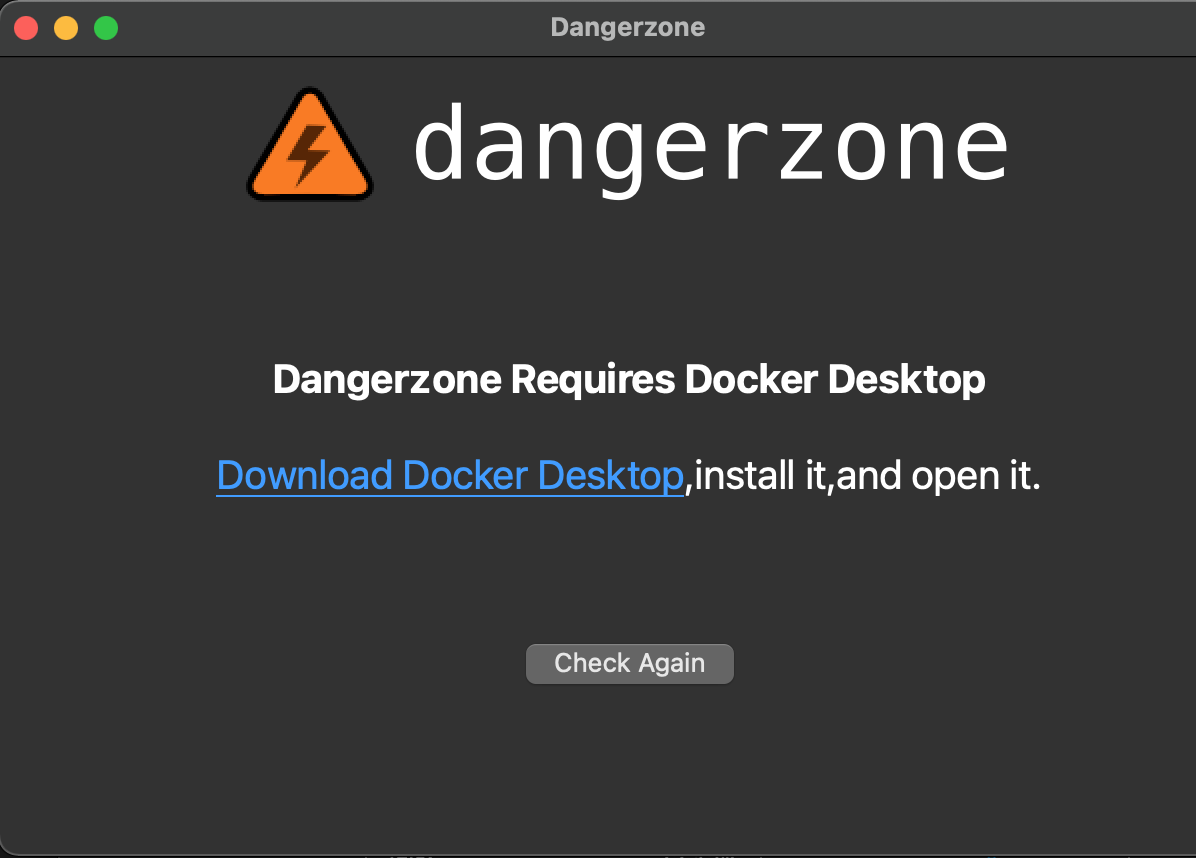Retry Docker detection via Check Again
Viewport: 1196px width, 858px height.
point(629,663)
